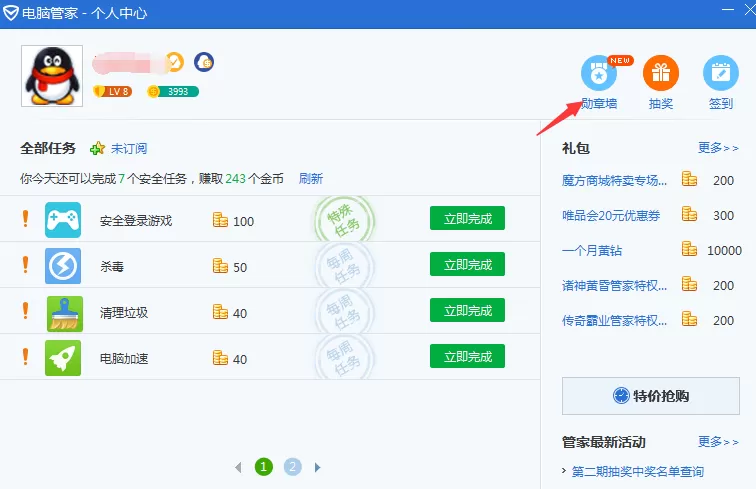Click the 电脑加速 rocket icon
The height and width of the screenshot is (489, 756).
pos(63,358)
